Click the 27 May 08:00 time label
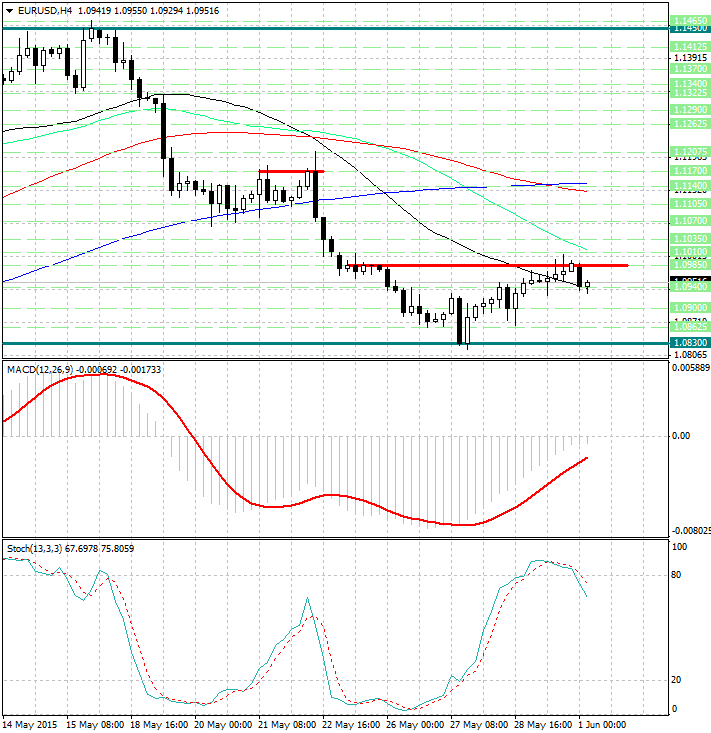The image size is (711, 733). [x=476, y=724]
